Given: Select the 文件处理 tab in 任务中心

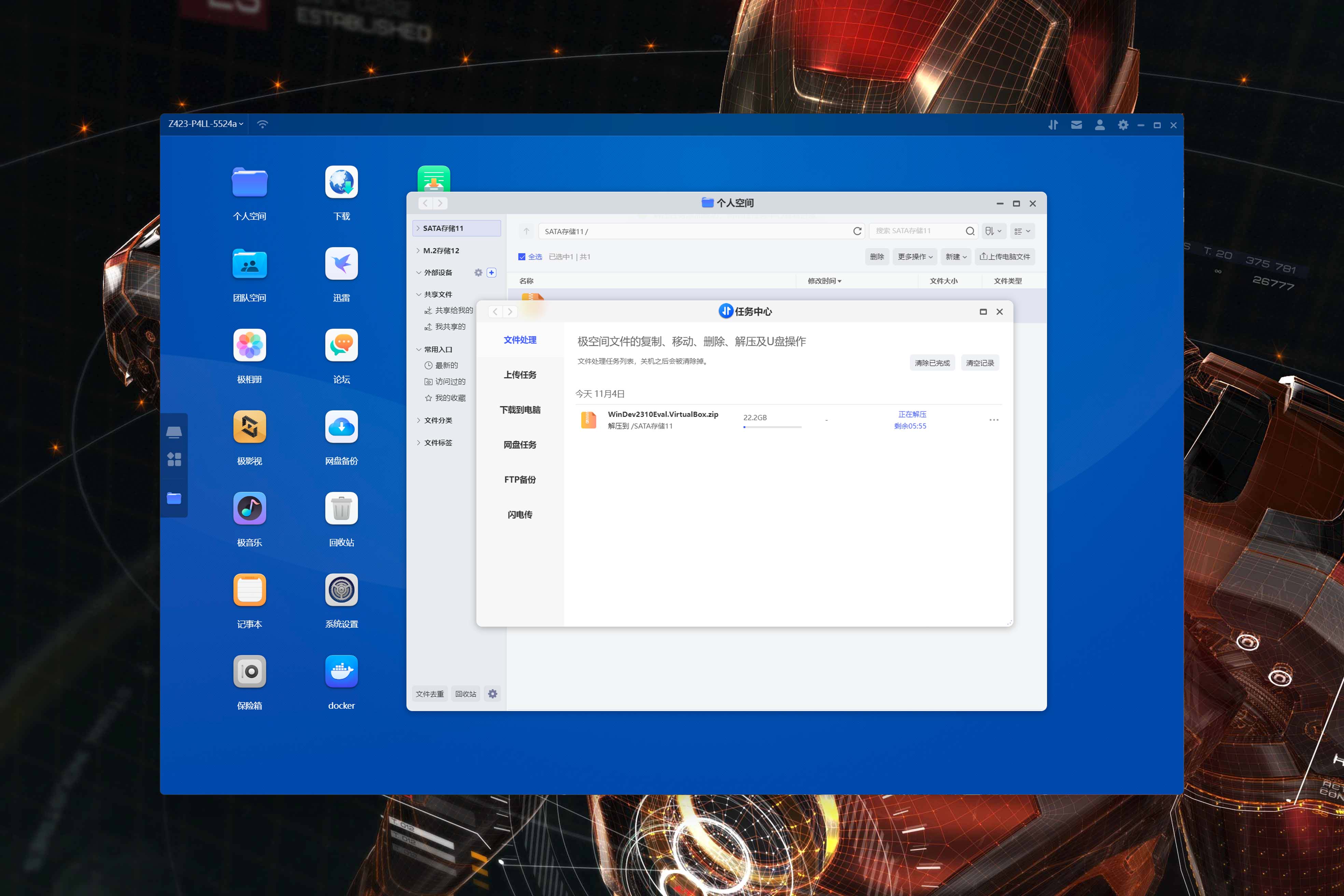Looking at the screenshot, I should 519,340.
